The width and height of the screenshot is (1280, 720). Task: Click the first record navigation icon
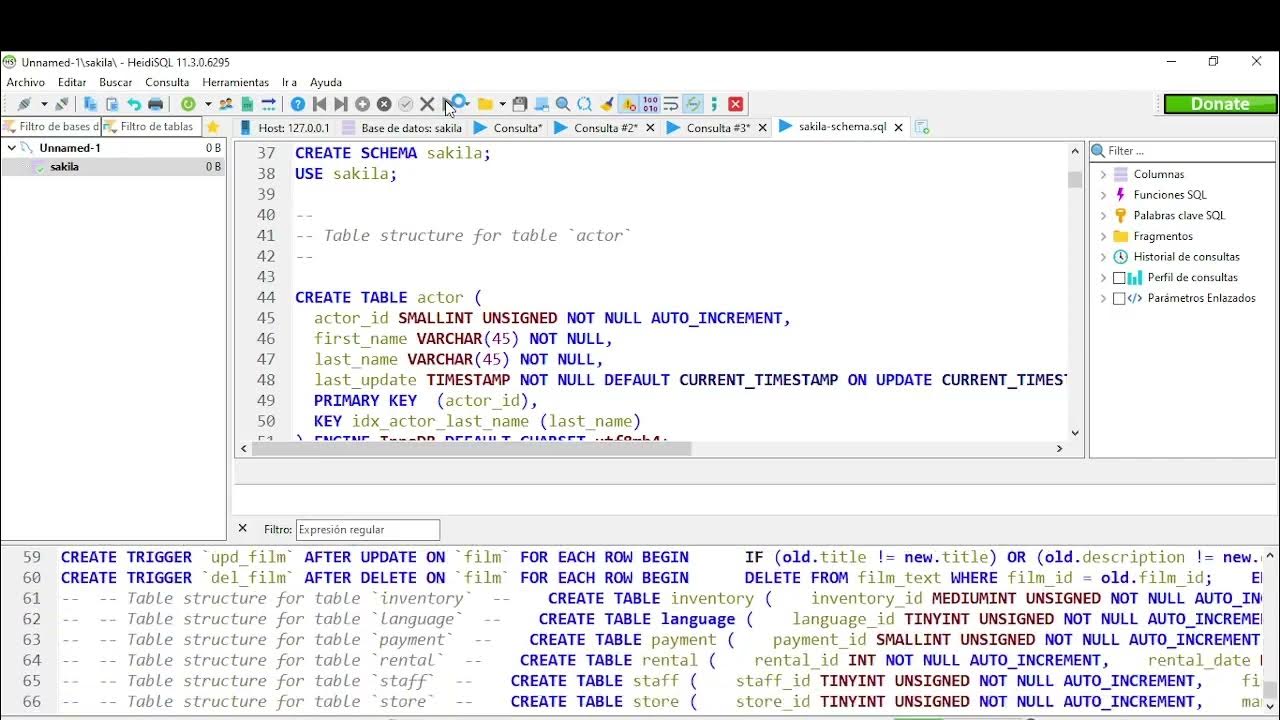pyautogui.click(x=320, y=104)
